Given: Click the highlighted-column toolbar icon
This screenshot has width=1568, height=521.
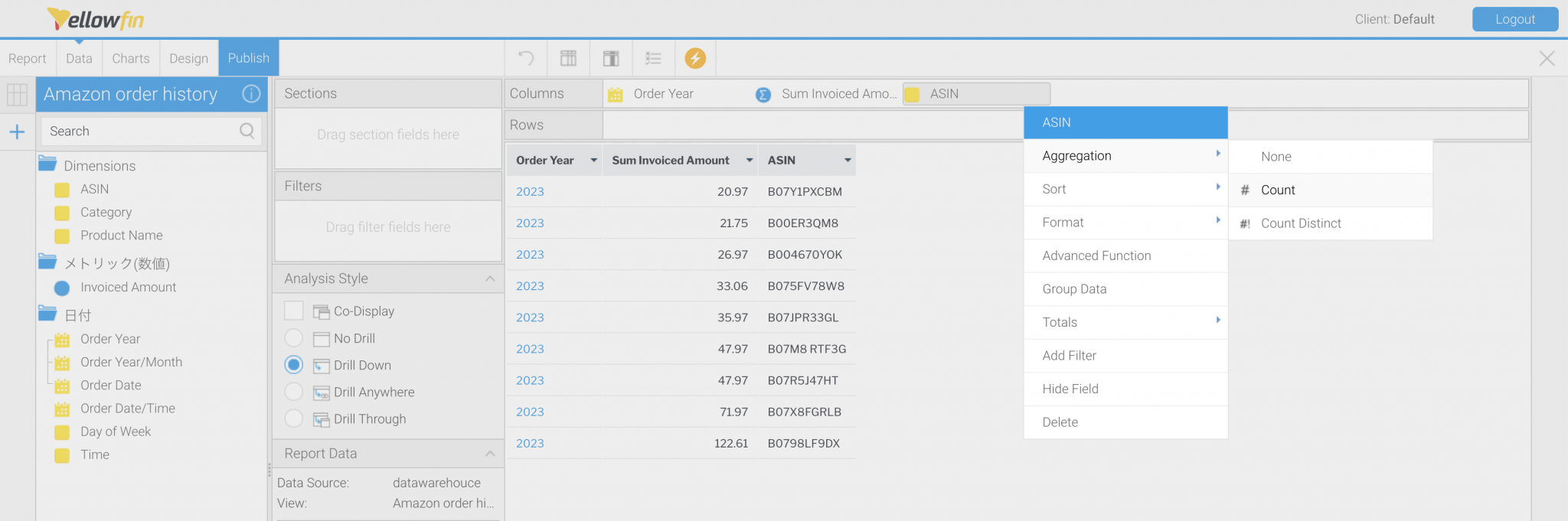Looking at the screenshot, I should point(611,58).
